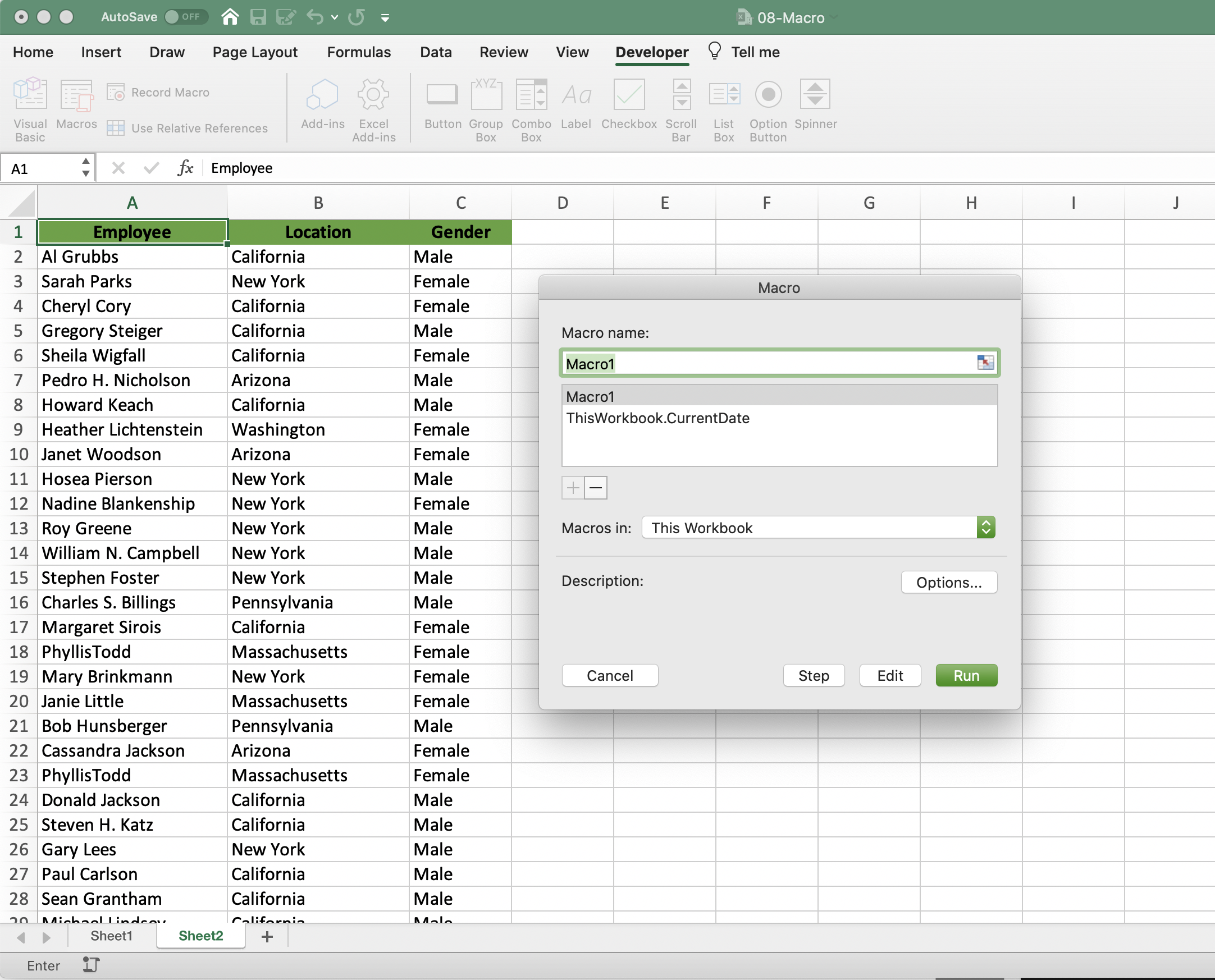This screenshot has height=980, width=1215.
Task: Insert a Scroll Bar control
Action: 681,109
